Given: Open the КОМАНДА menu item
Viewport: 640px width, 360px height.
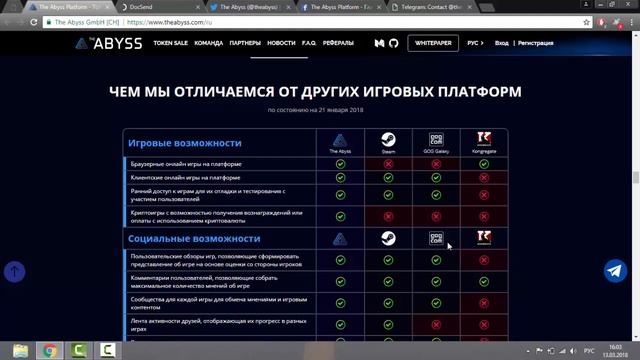Looking at the screenshot, I should [x=209, y=43].
